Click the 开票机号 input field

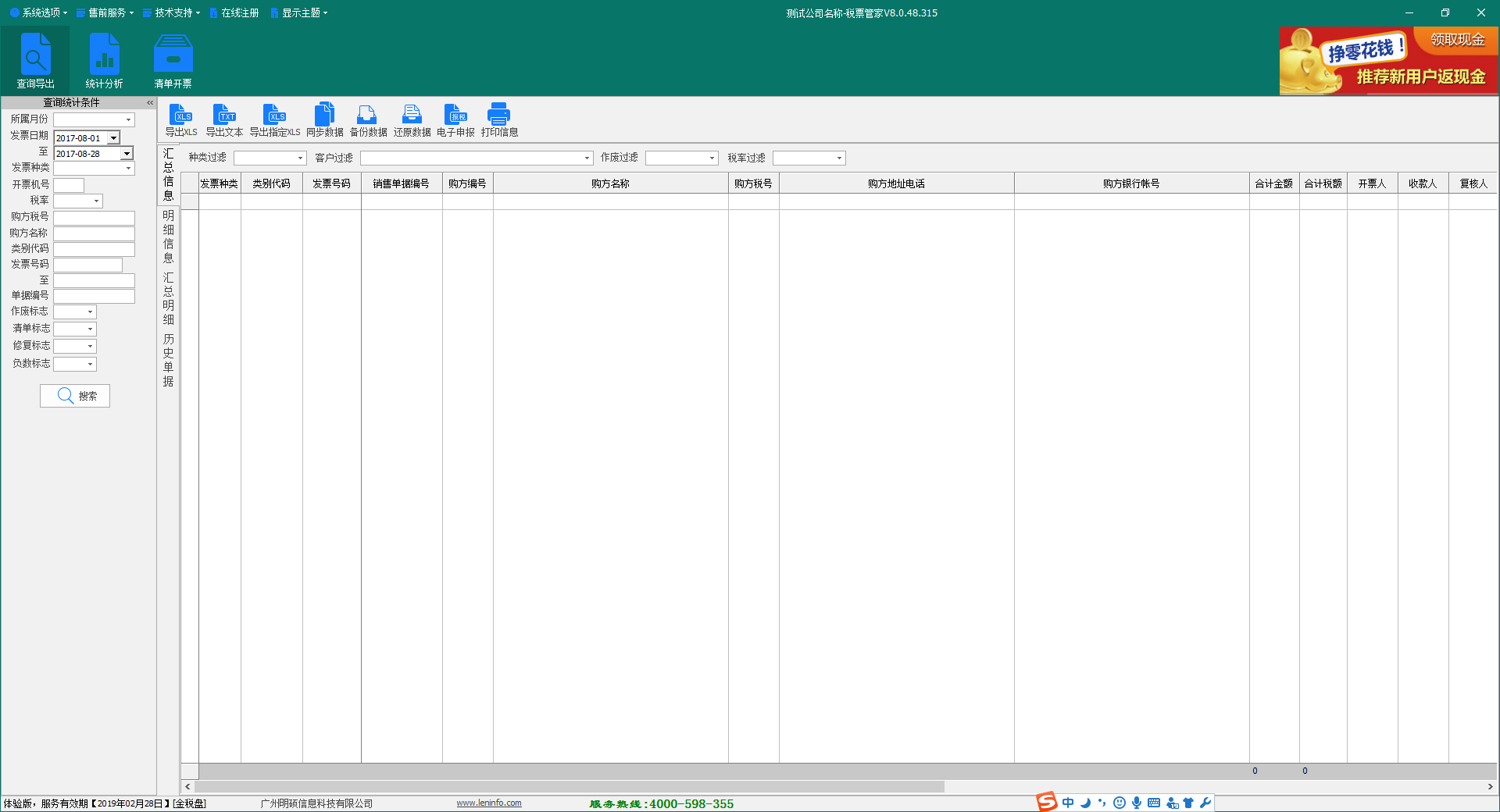(x=69, y=185)
